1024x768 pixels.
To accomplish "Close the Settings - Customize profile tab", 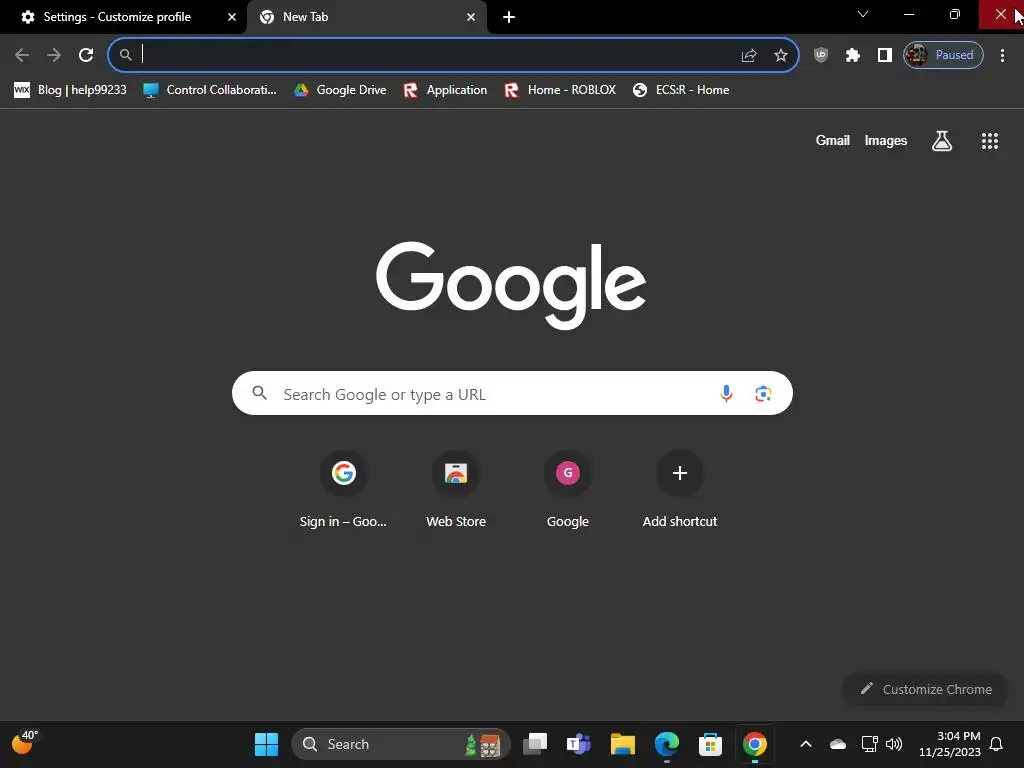I will [x=231, y=17].
